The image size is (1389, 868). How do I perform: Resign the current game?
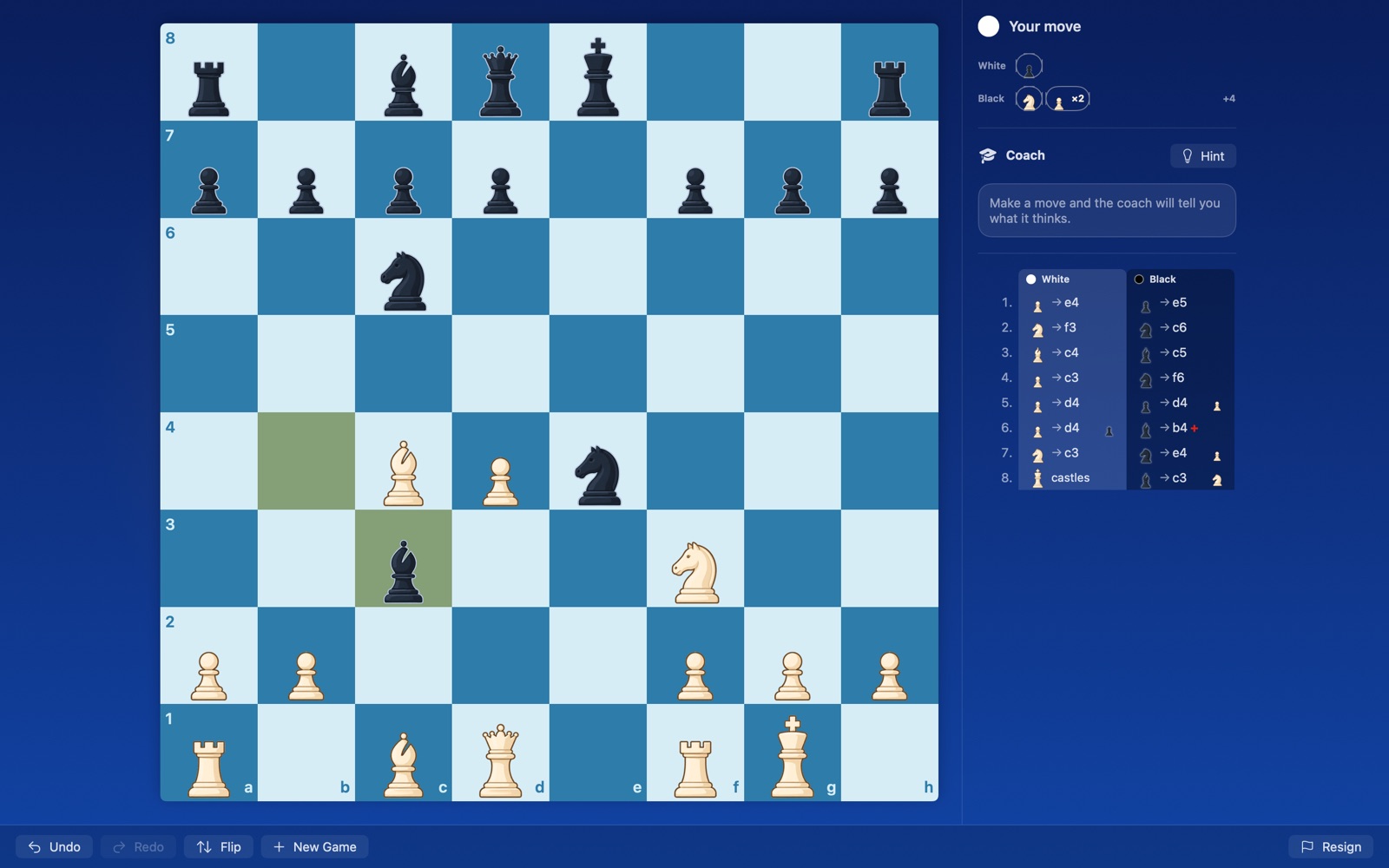point(1331,847)
